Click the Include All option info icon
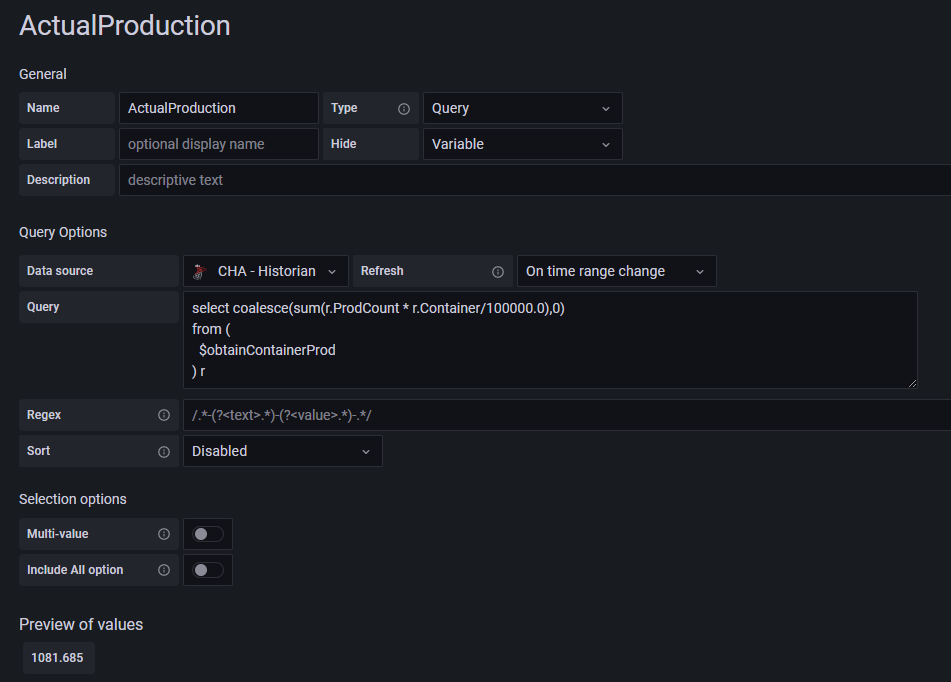Image resolution: width=951 pixels, height=682 pixels. [x=164, y=570]
